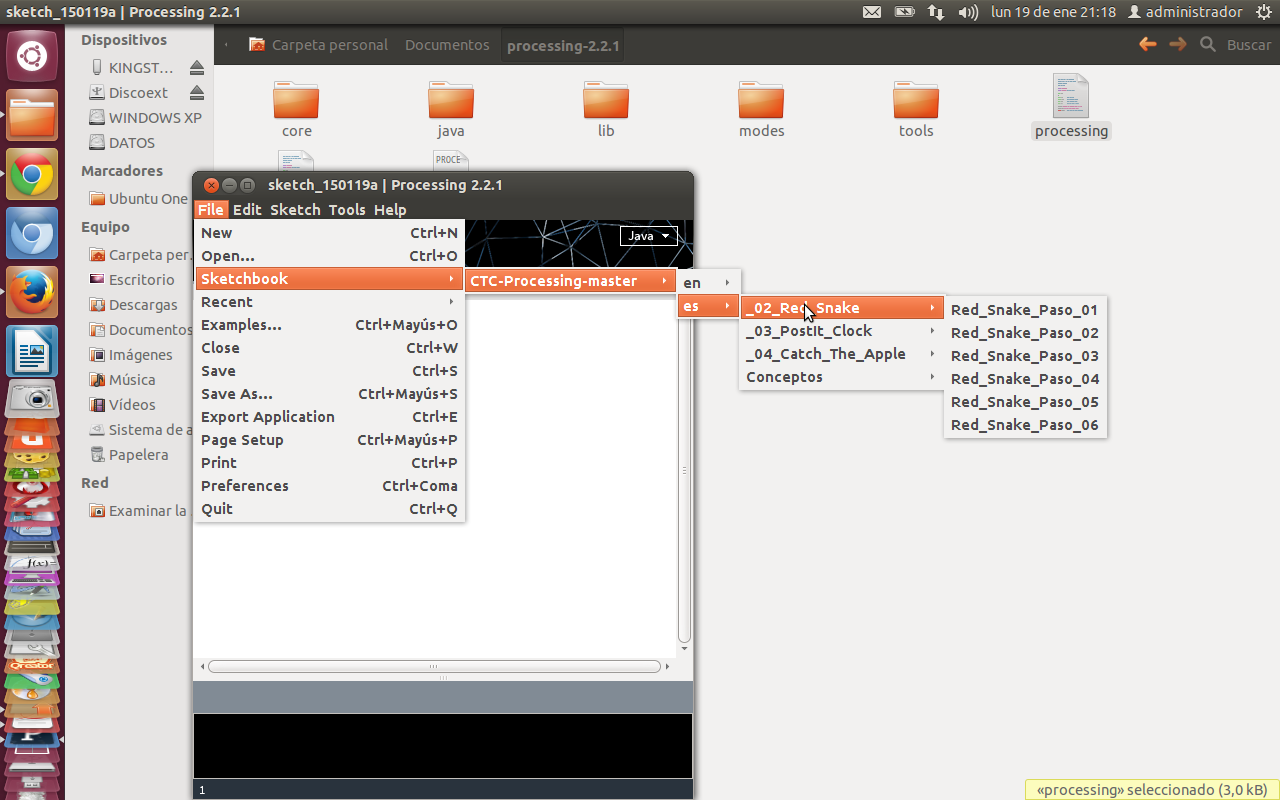Open the modes folder
The width and height of the screenshot is (1280, 800).
tap(761, 109)
